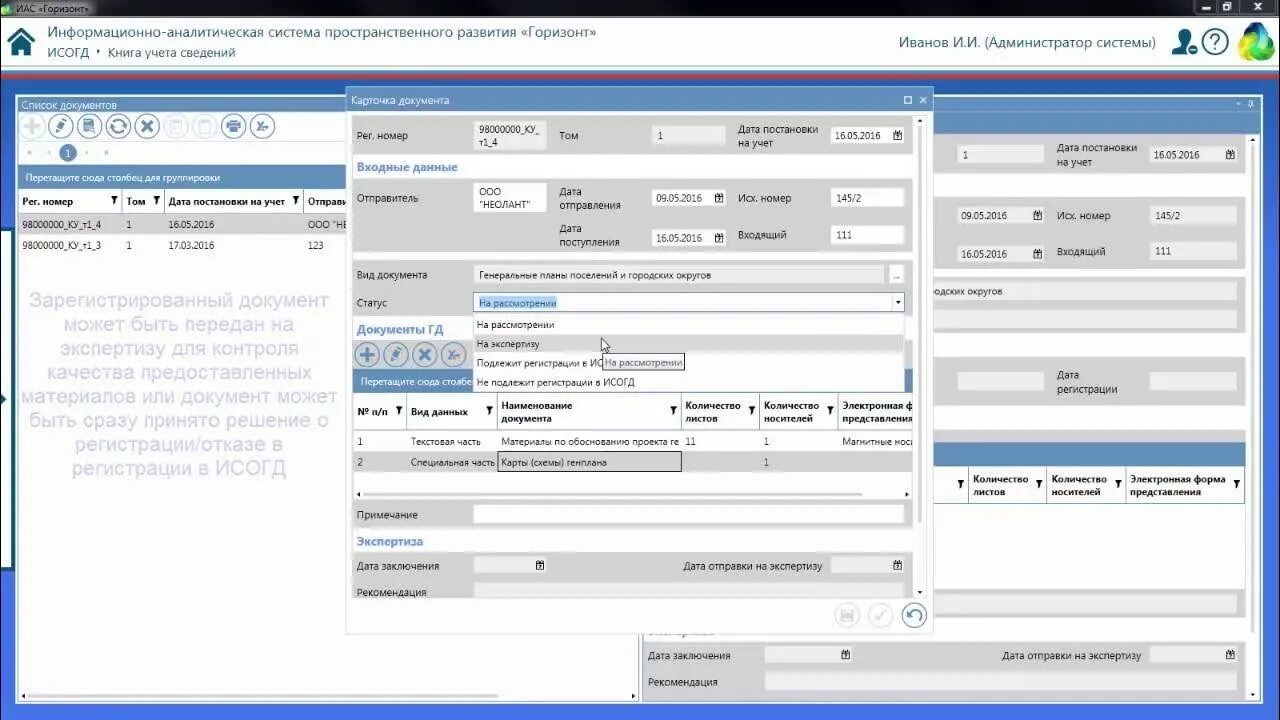
Task: Click the Отправитель ООО НЕОЛАНТ field
Action: click(509, 198)
